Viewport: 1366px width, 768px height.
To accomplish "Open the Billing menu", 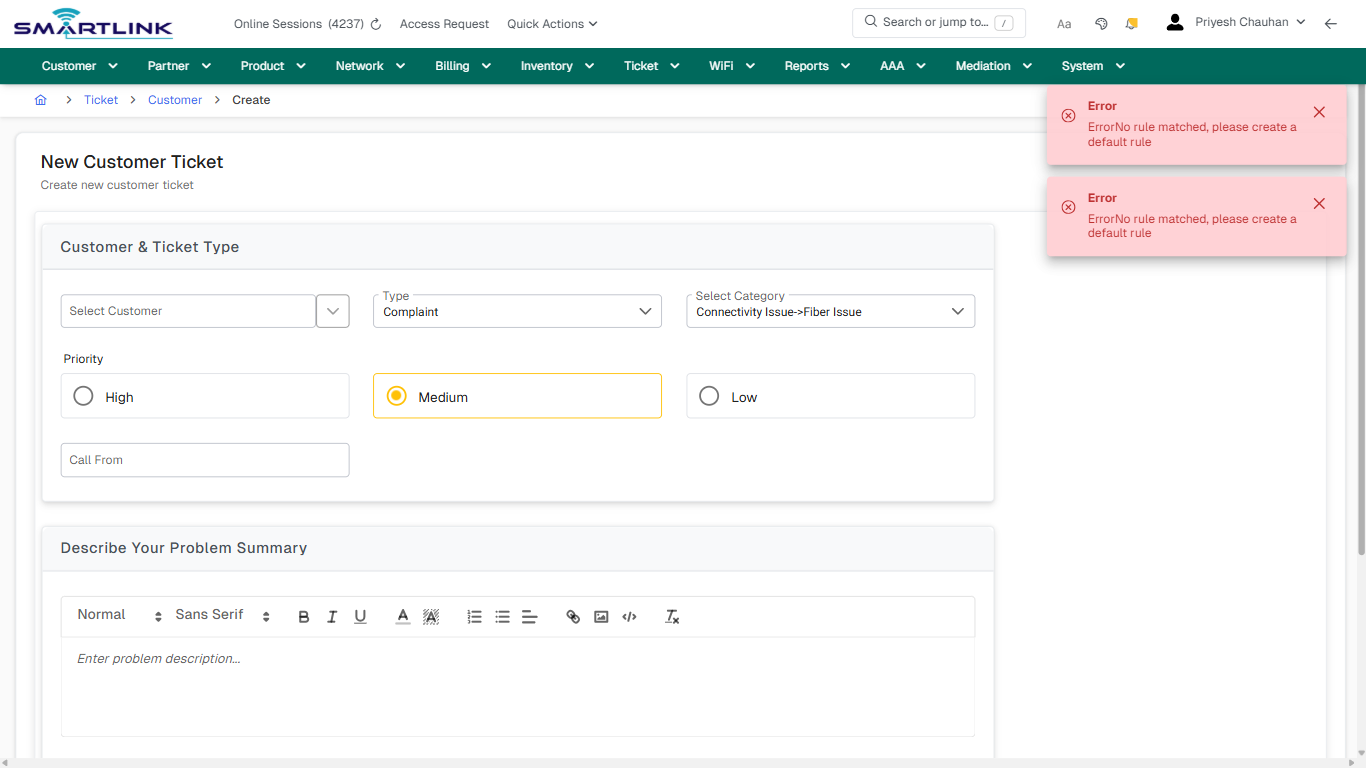I will 453,65.
